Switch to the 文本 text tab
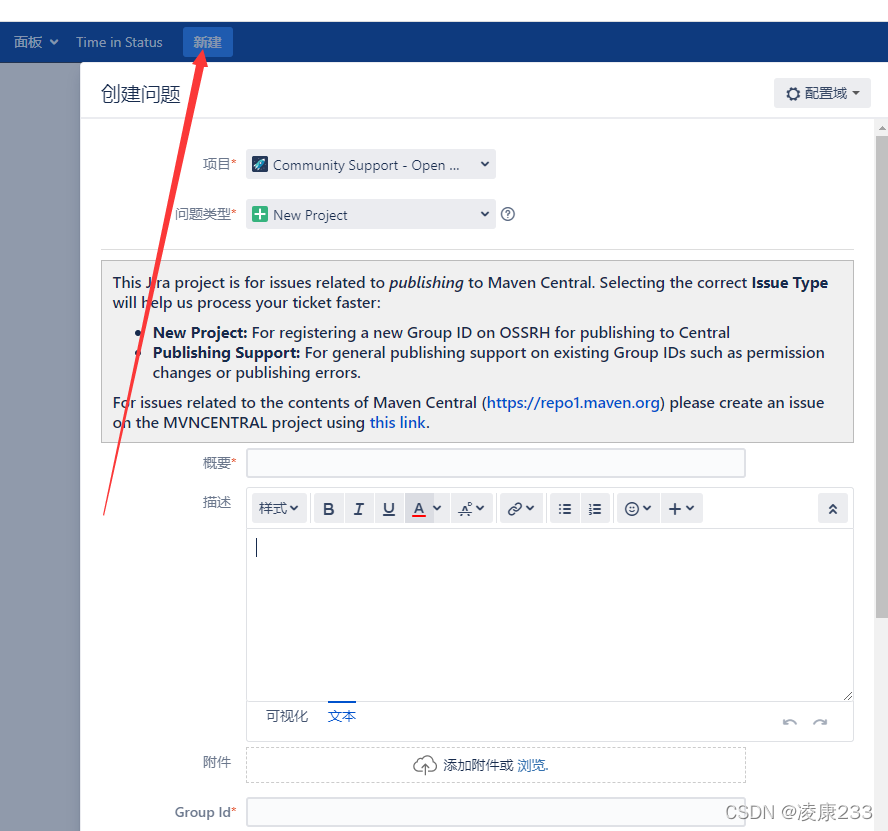 [x=342, y=716]
